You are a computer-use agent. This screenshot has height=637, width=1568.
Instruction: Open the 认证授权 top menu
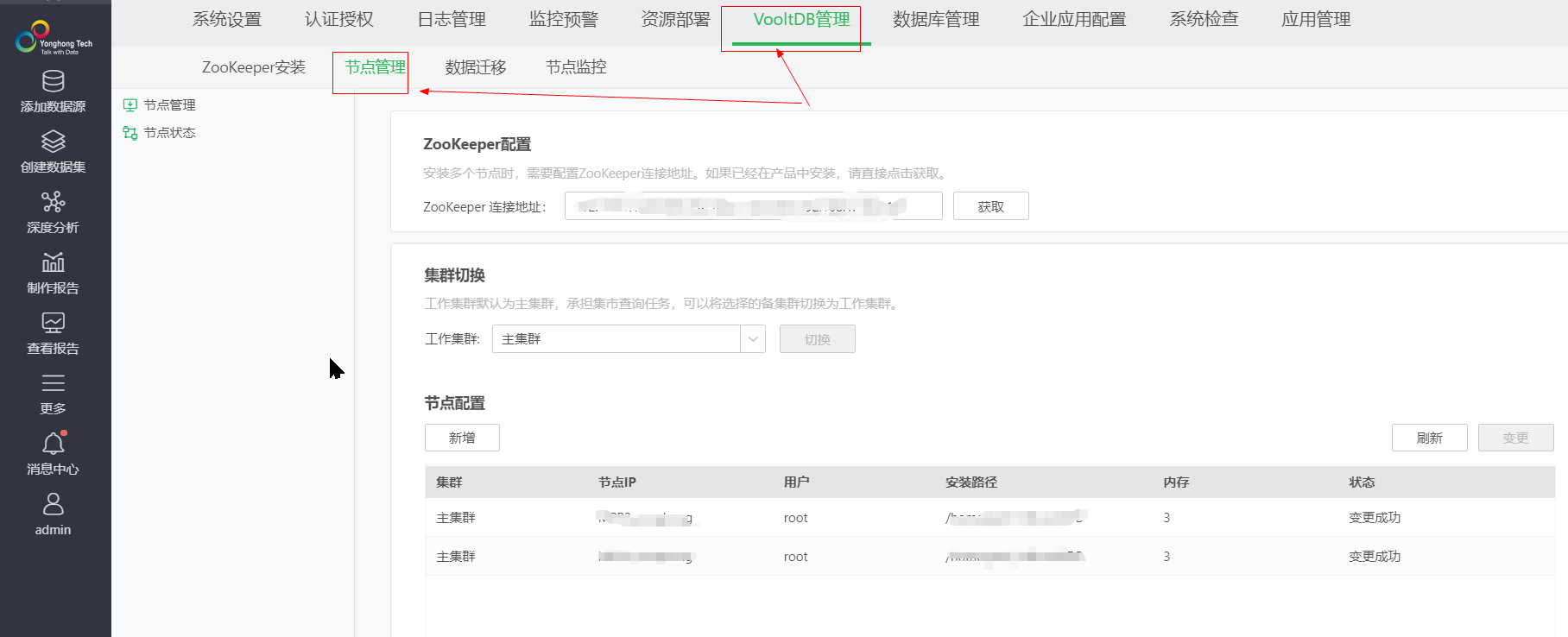click(x=339, y=20)
